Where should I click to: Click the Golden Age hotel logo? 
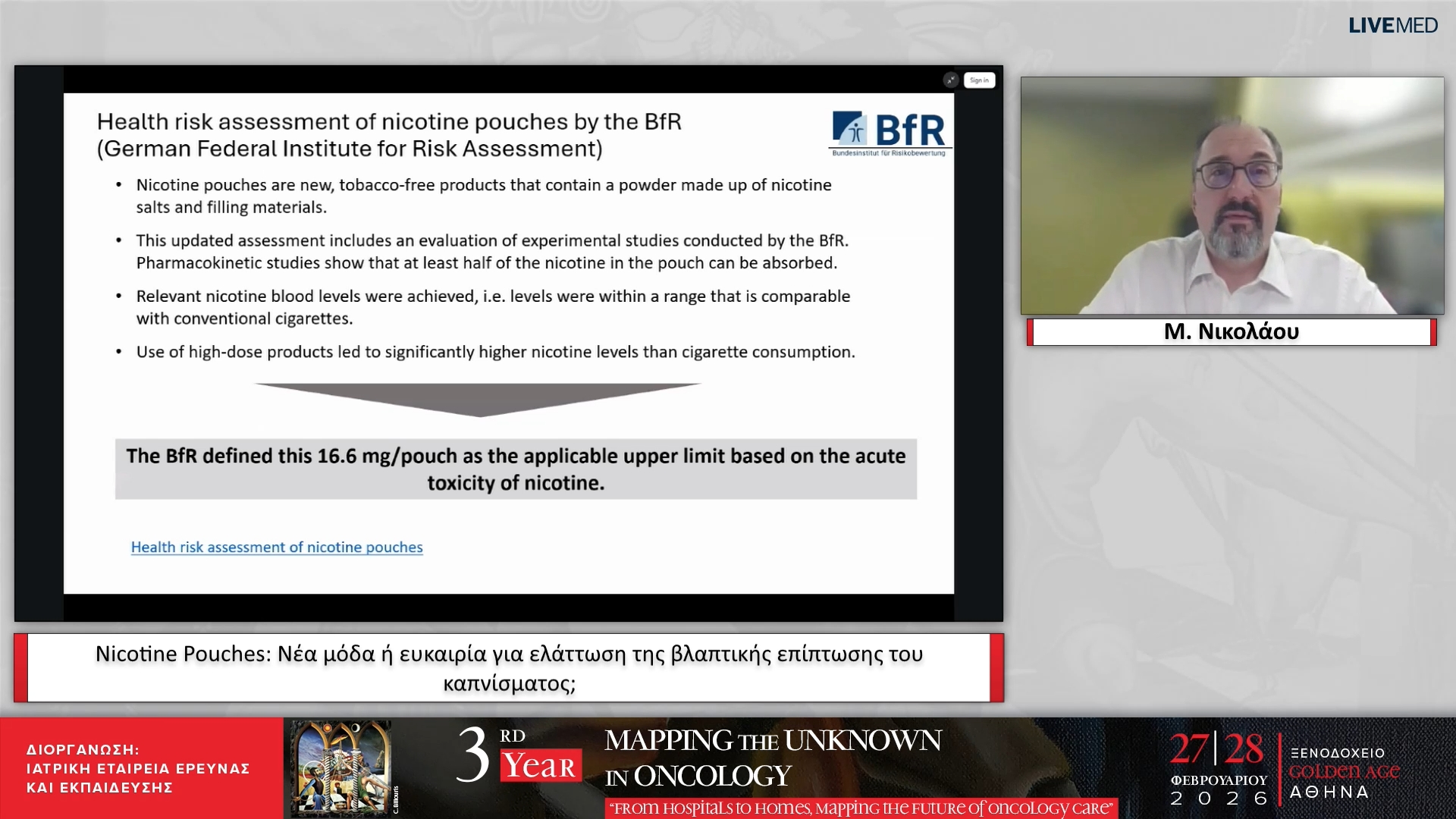coord(1344,772)
